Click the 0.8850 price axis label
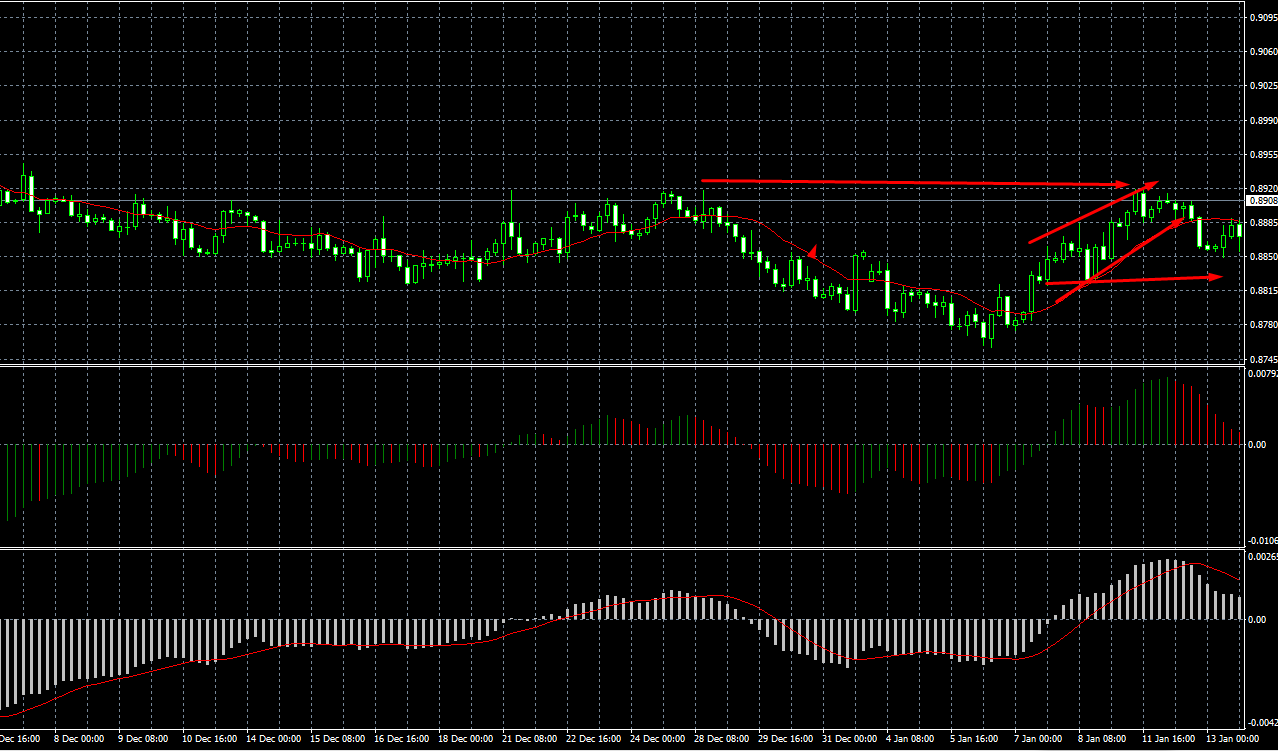This screenshot has height=751, width=1278. [x=1262, y=257]
